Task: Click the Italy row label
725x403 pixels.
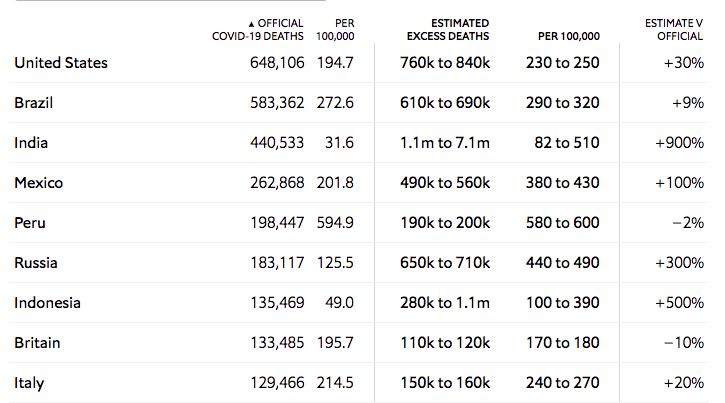Action: 29,383
